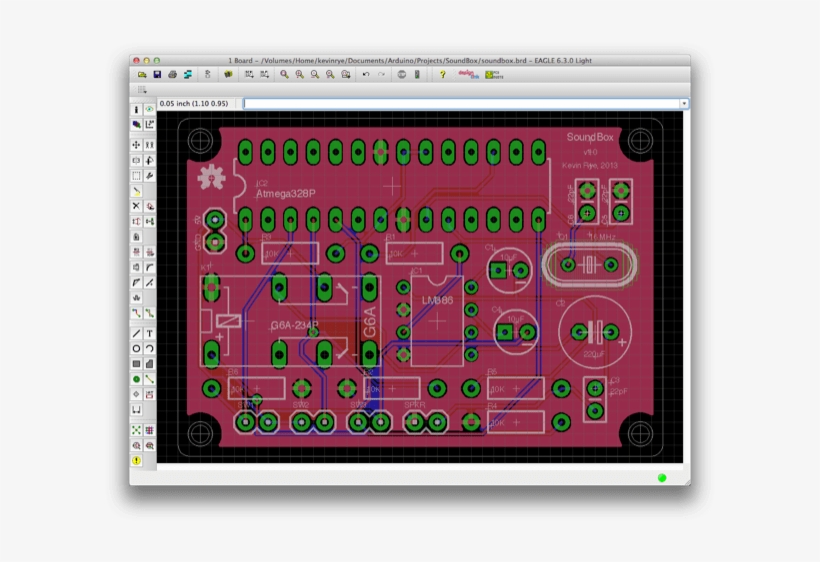The width and height of the screenshot is (820, 562).
Task: Select the Miter tool
Action: click(150, 267)
